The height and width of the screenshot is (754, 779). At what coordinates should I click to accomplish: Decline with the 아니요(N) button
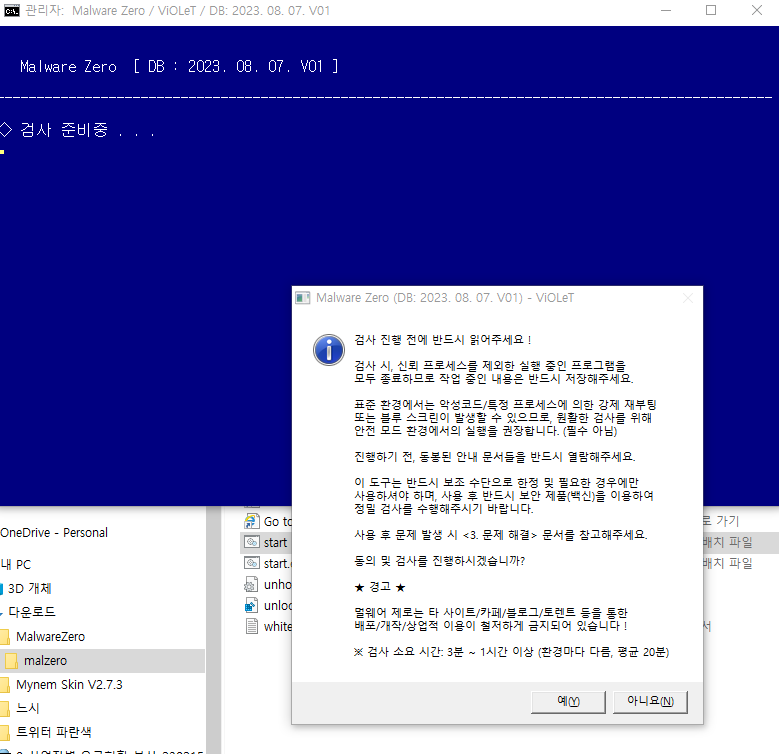click(x=650, y=701)
